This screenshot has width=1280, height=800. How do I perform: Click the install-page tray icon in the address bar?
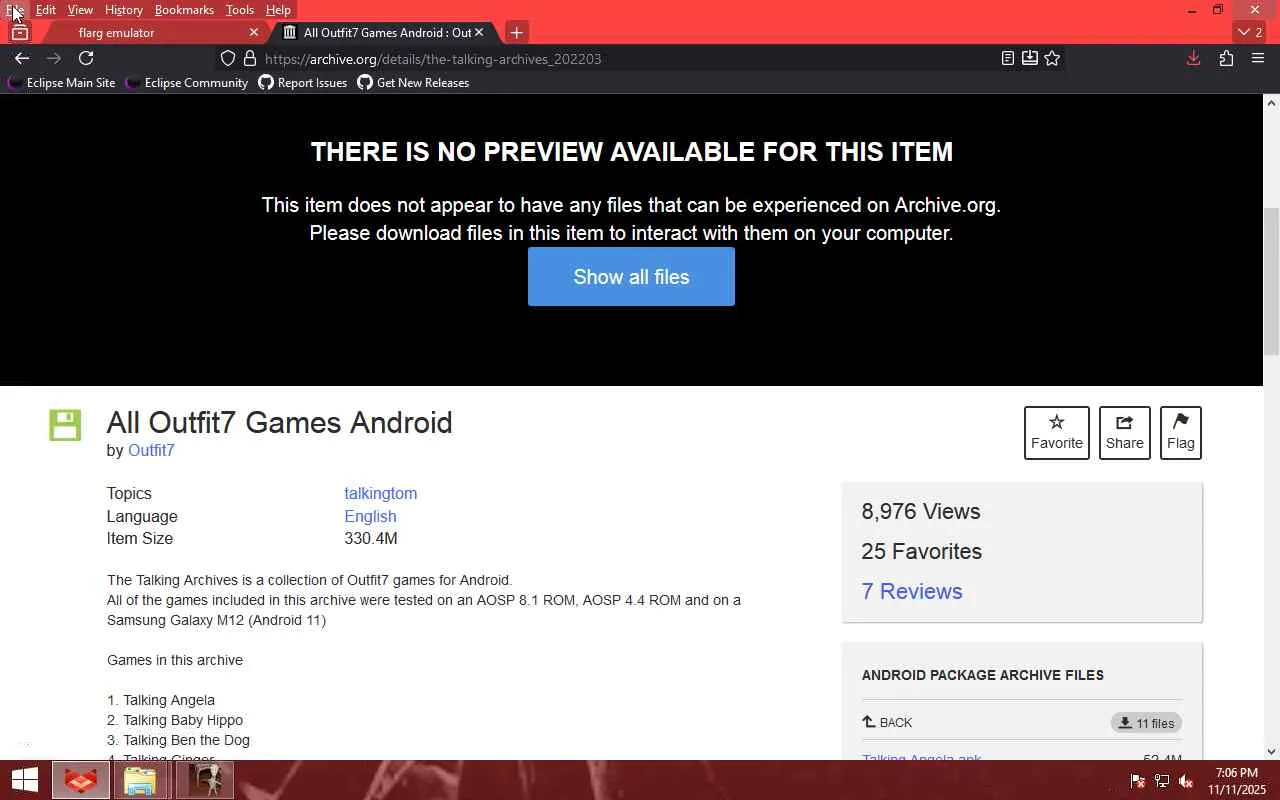1030,58
